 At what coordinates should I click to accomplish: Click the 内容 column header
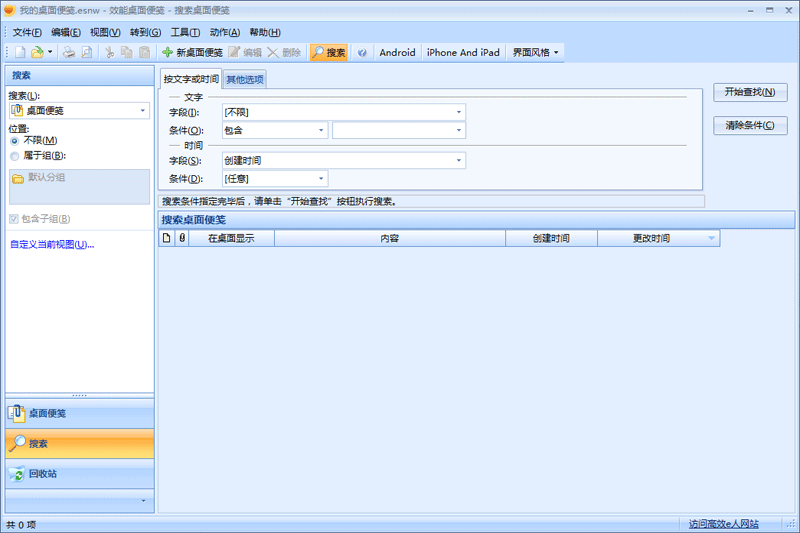(389, 239)
